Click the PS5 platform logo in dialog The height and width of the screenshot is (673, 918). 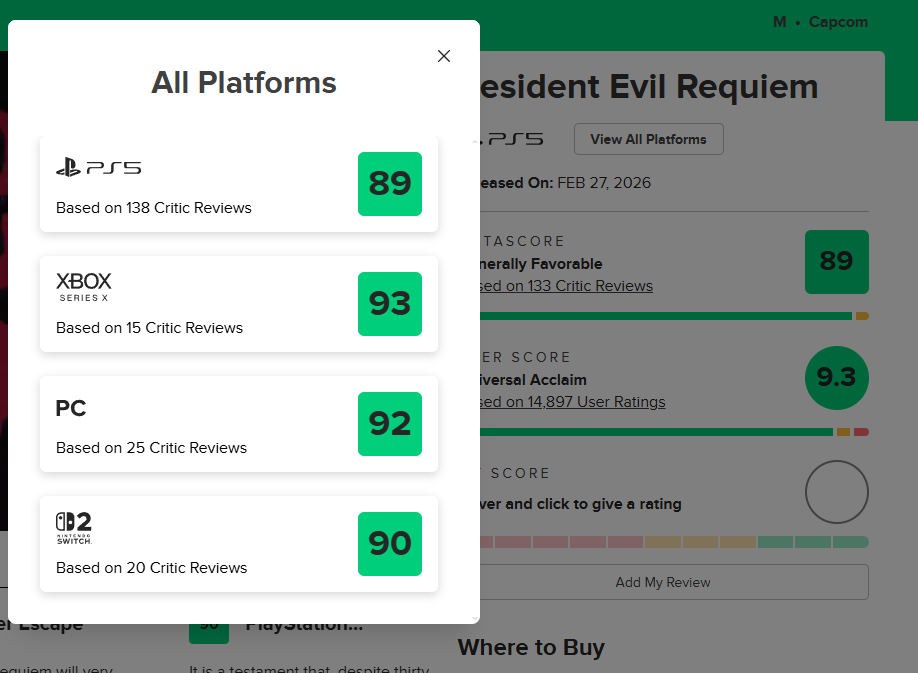pyautogui.click(x=98, y=167)
